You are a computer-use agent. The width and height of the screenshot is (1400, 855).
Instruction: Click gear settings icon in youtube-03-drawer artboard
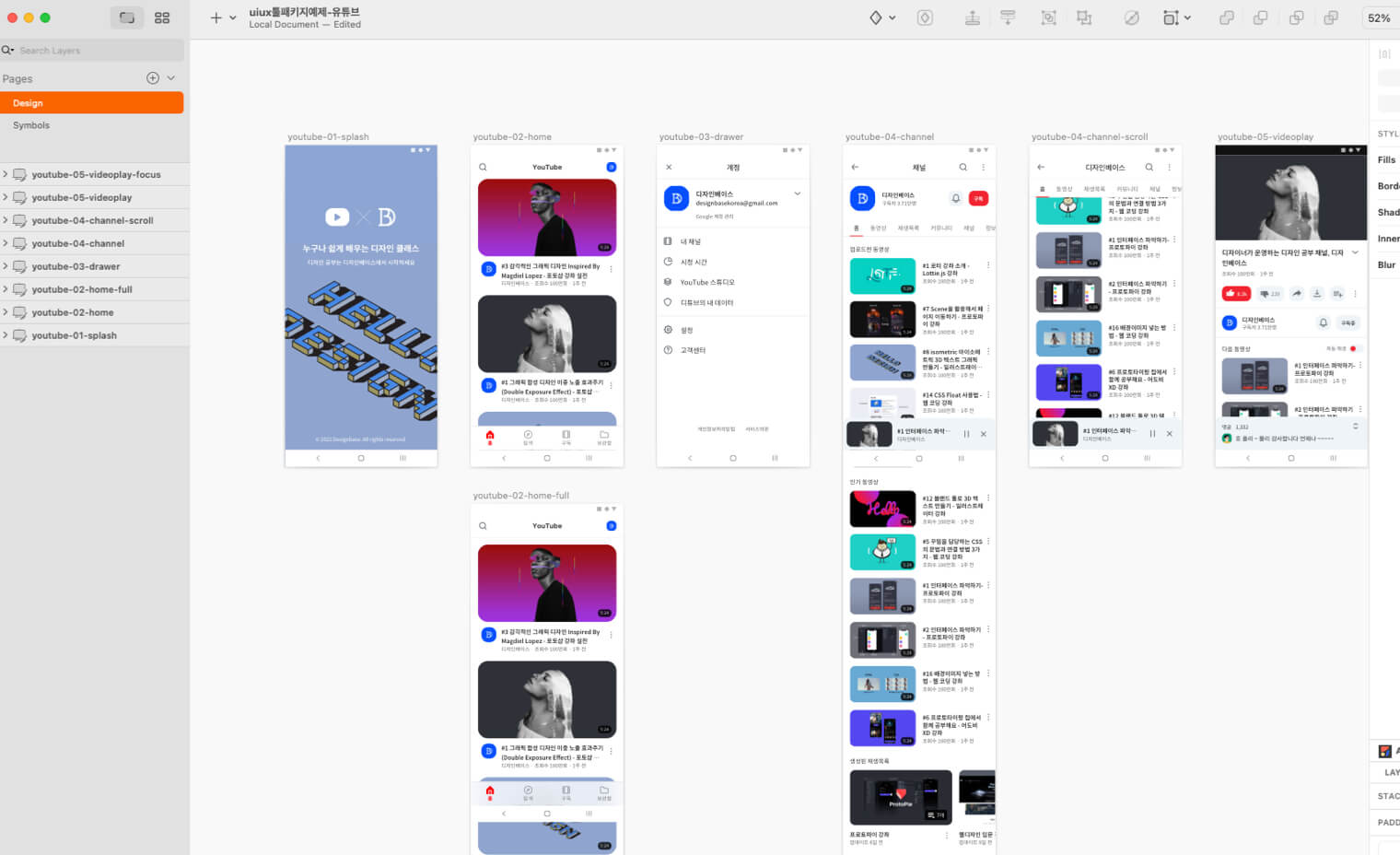(668, 330)
